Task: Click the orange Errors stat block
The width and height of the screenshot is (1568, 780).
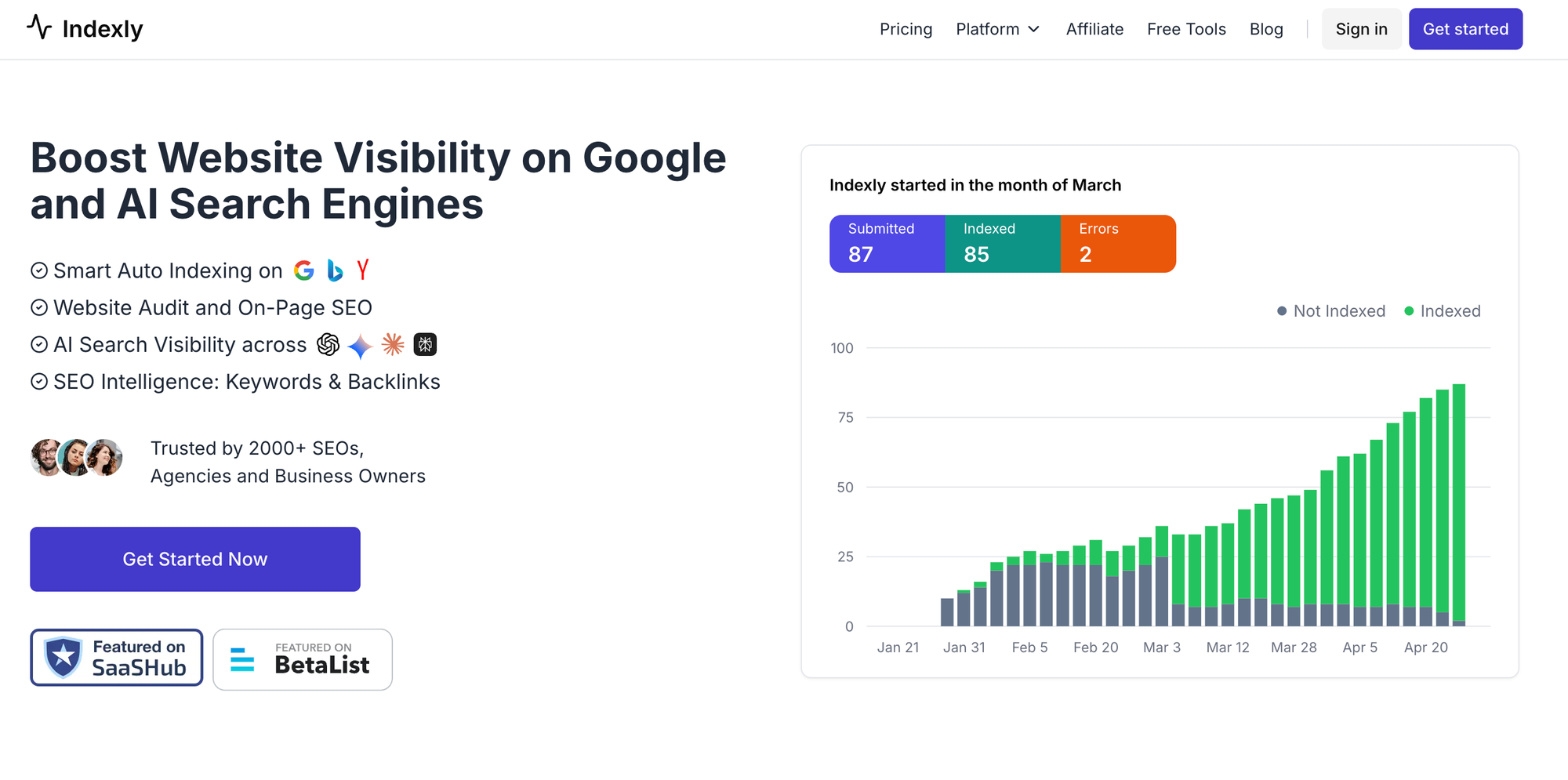Action: tap(1118, 243)
